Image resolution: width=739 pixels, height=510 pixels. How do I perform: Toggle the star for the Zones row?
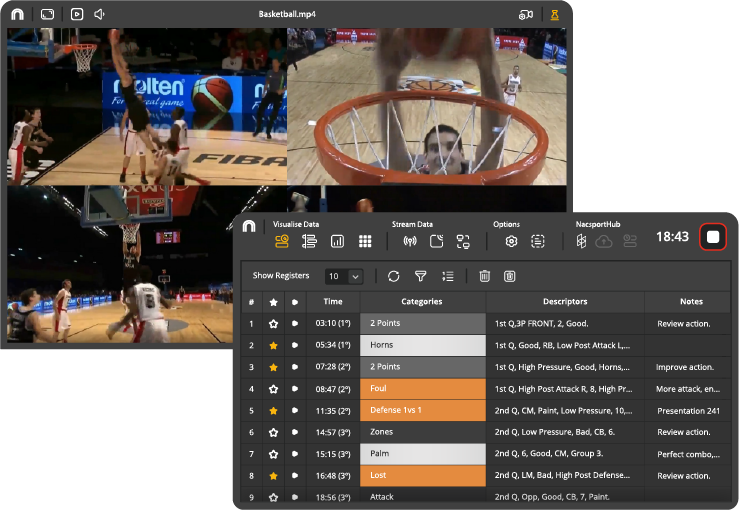[x=273, y=432]
